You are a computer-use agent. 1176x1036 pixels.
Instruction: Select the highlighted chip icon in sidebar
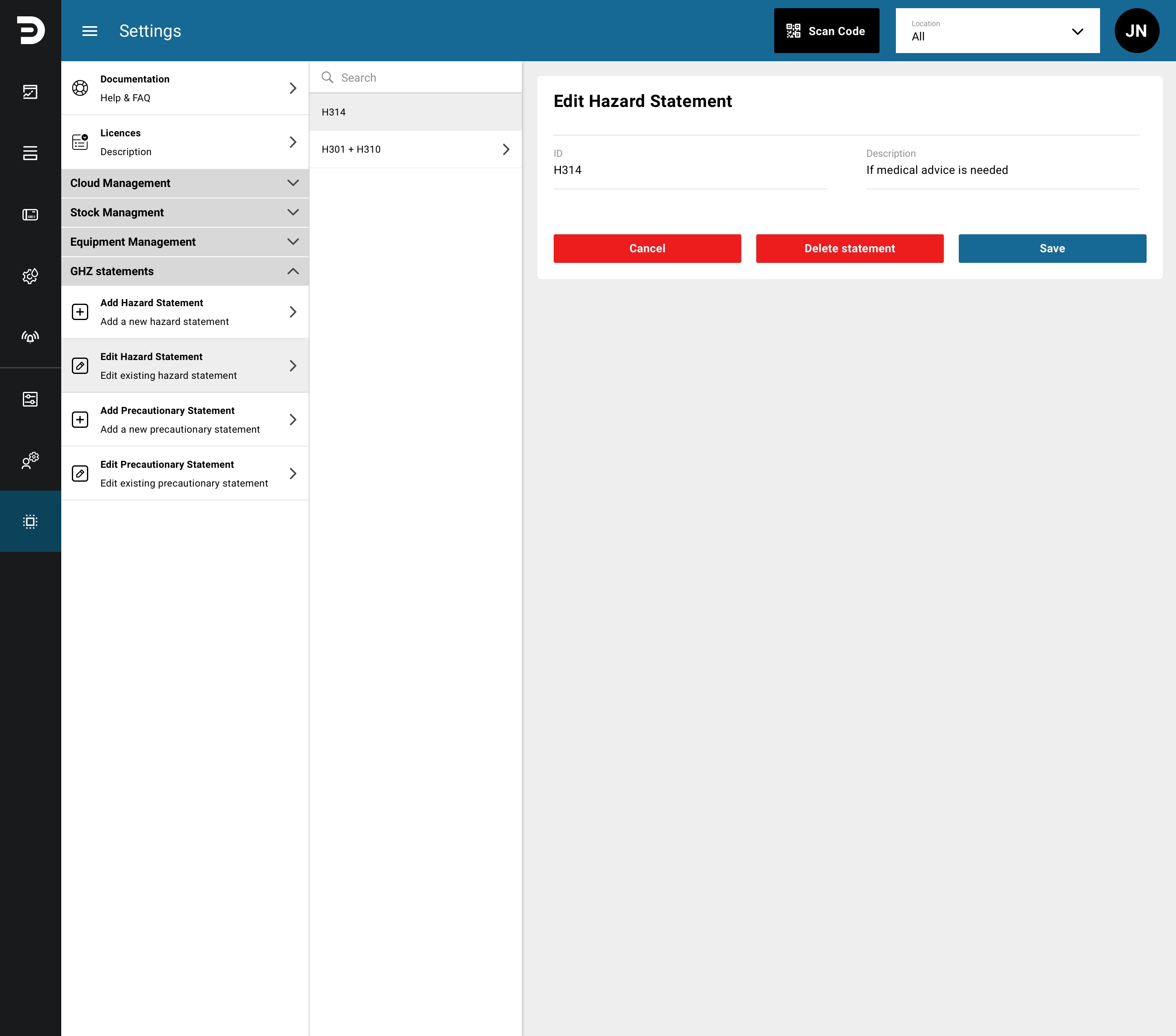pos(31,522)
